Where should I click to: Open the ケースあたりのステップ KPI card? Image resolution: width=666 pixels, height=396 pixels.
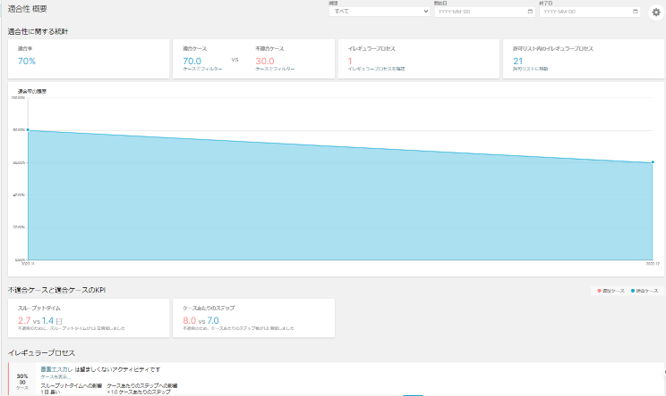point(254,318)
